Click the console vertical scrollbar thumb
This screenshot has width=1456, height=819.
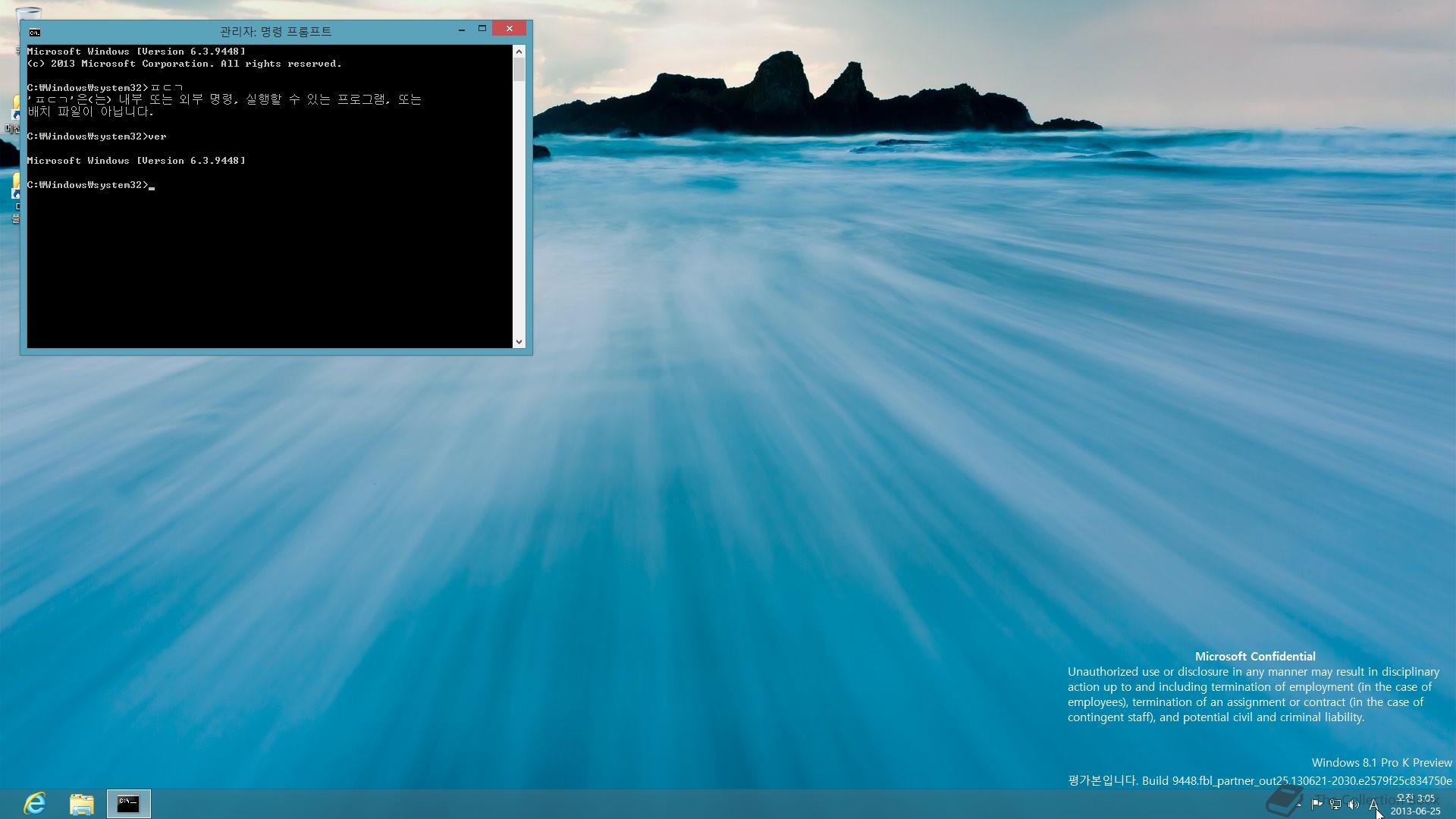(x=519, y=70)
